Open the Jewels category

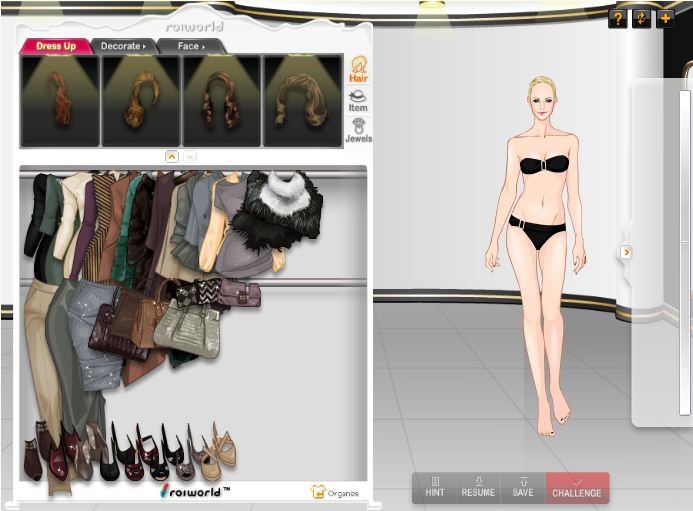(x=358, y=130)
